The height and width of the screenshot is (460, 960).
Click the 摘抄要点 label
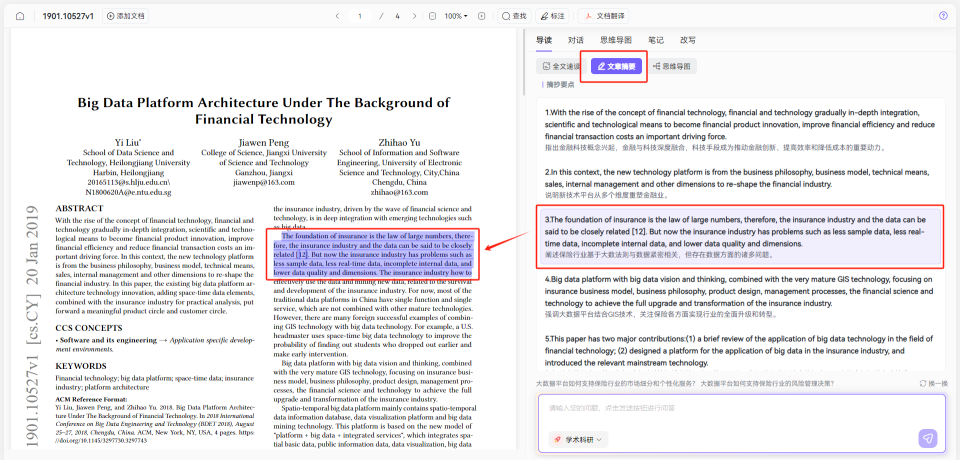560,85
